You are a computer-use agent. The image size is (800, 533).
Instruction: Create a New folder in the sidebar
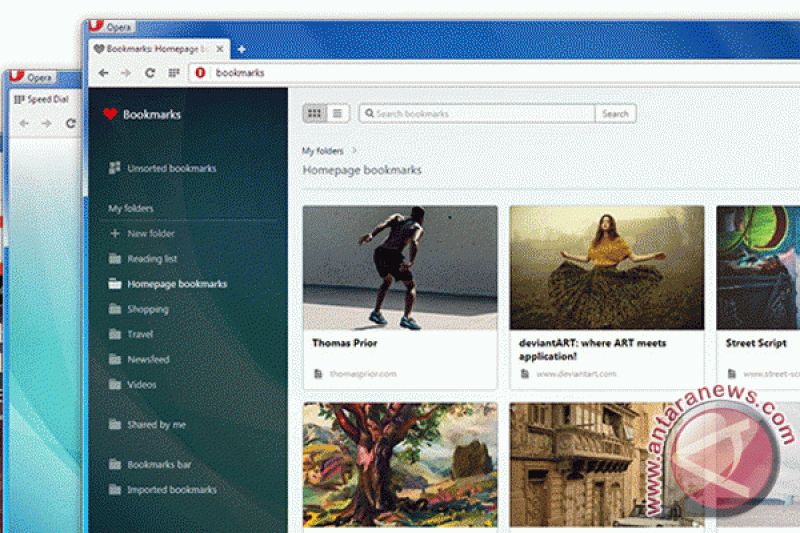point(150,234)
